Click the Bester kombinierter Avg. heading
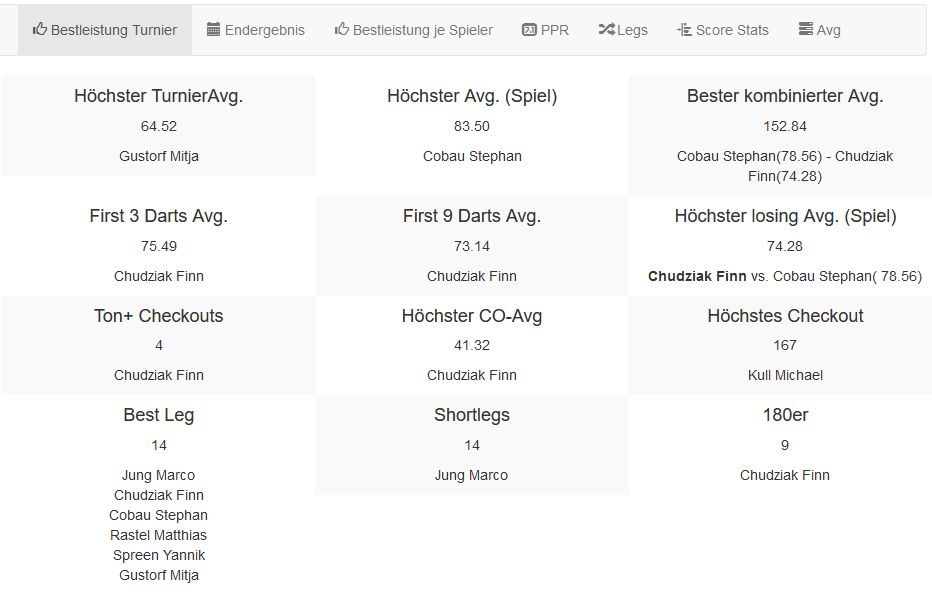The image size is (932, 605). 785,96
